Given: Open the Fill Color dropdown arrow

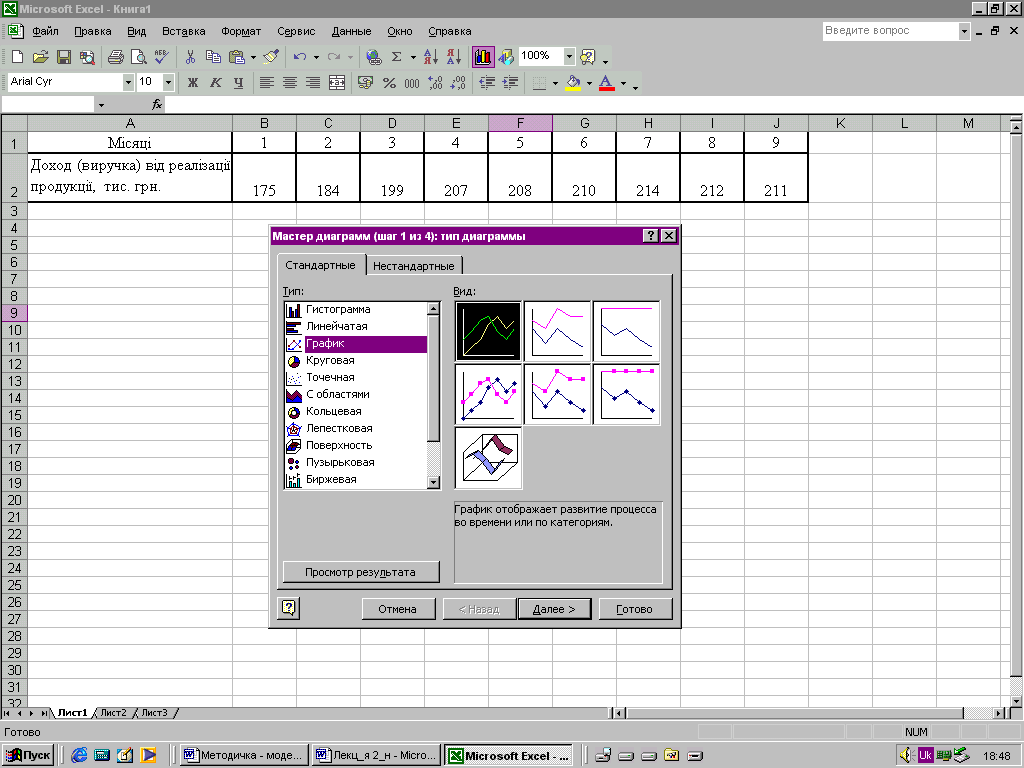Looking at the screenshot, I should 589,83.
